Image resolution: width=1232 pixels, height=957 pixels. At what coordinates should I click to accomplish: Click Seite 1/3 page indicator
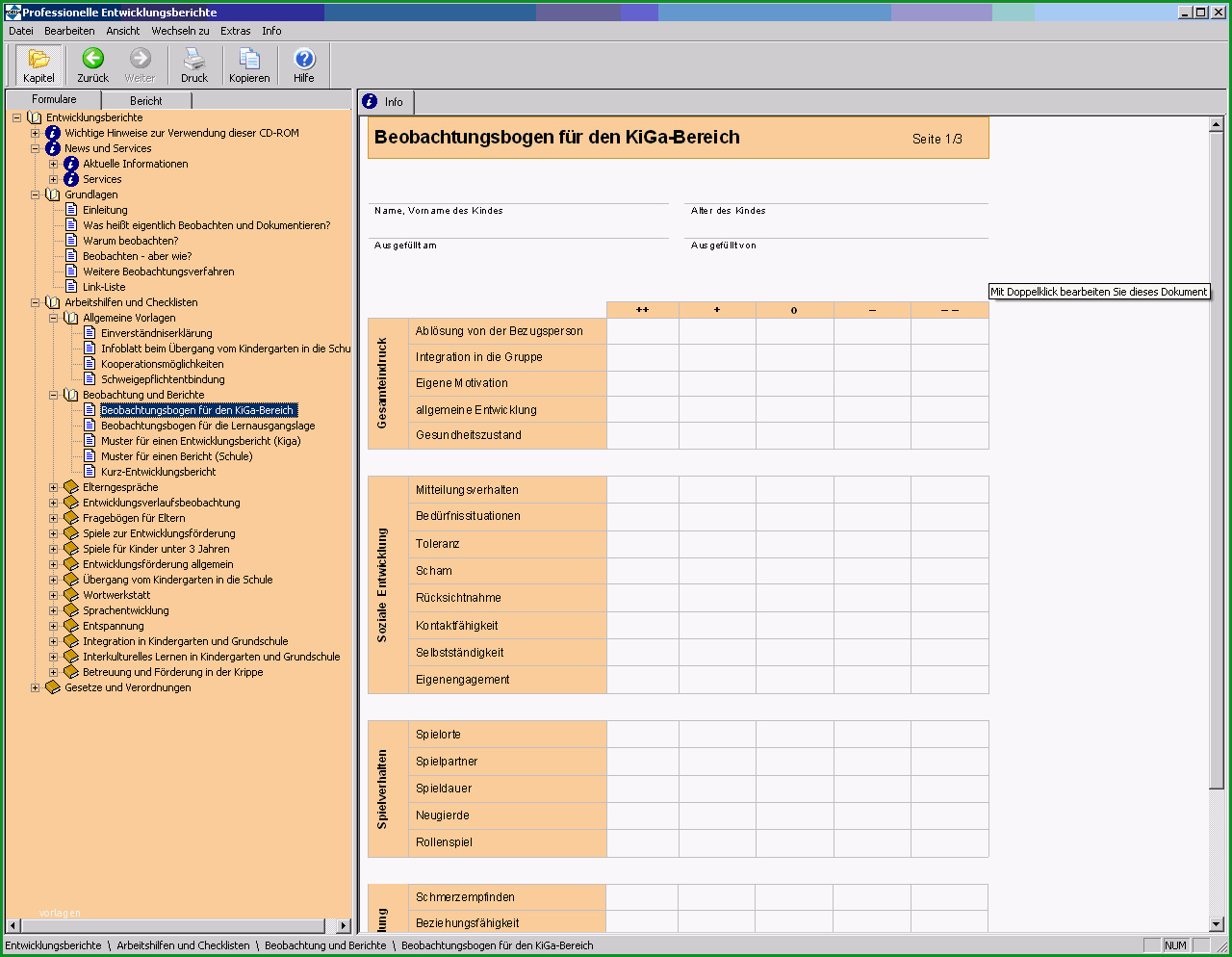937,139
